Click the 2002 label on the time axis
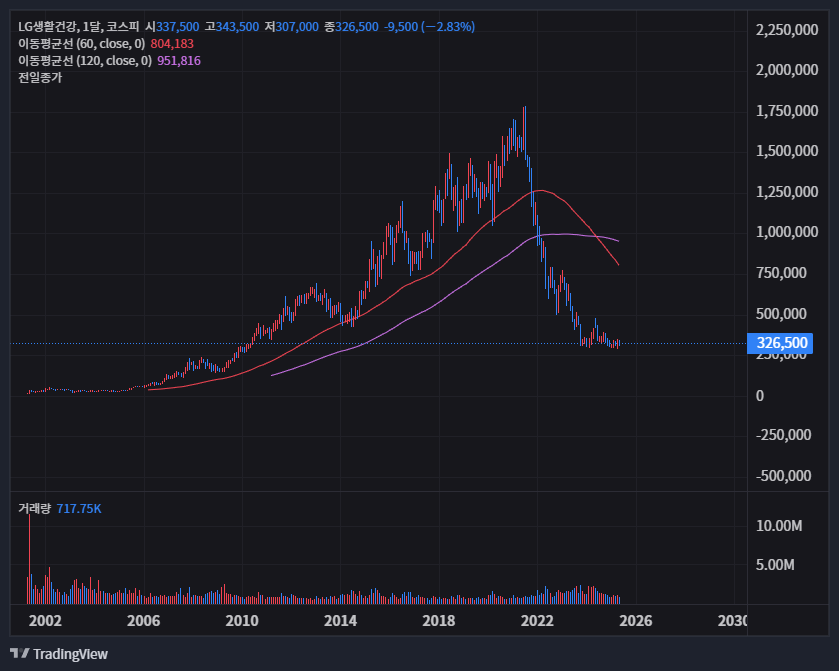 pos(45,621)
